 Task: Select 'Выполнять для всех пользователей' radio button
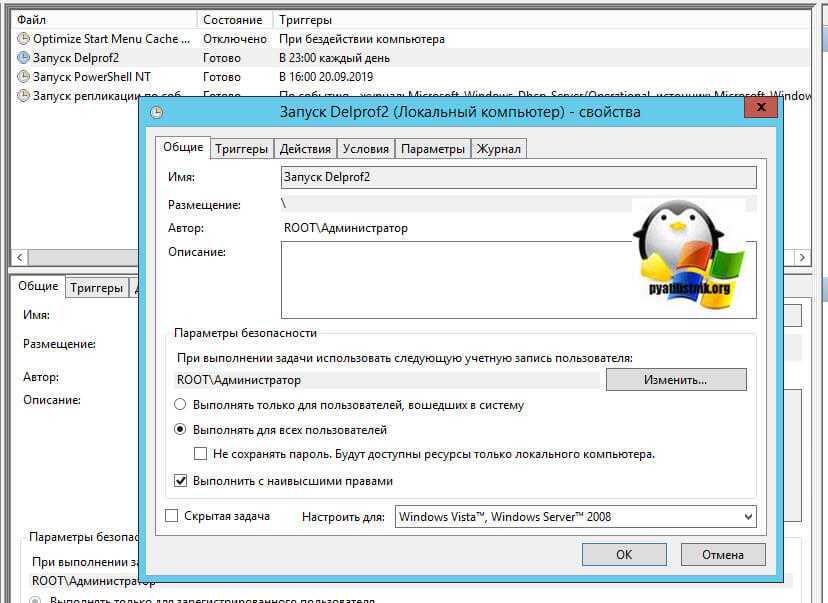pyautogui.click(x=180, y=429)
